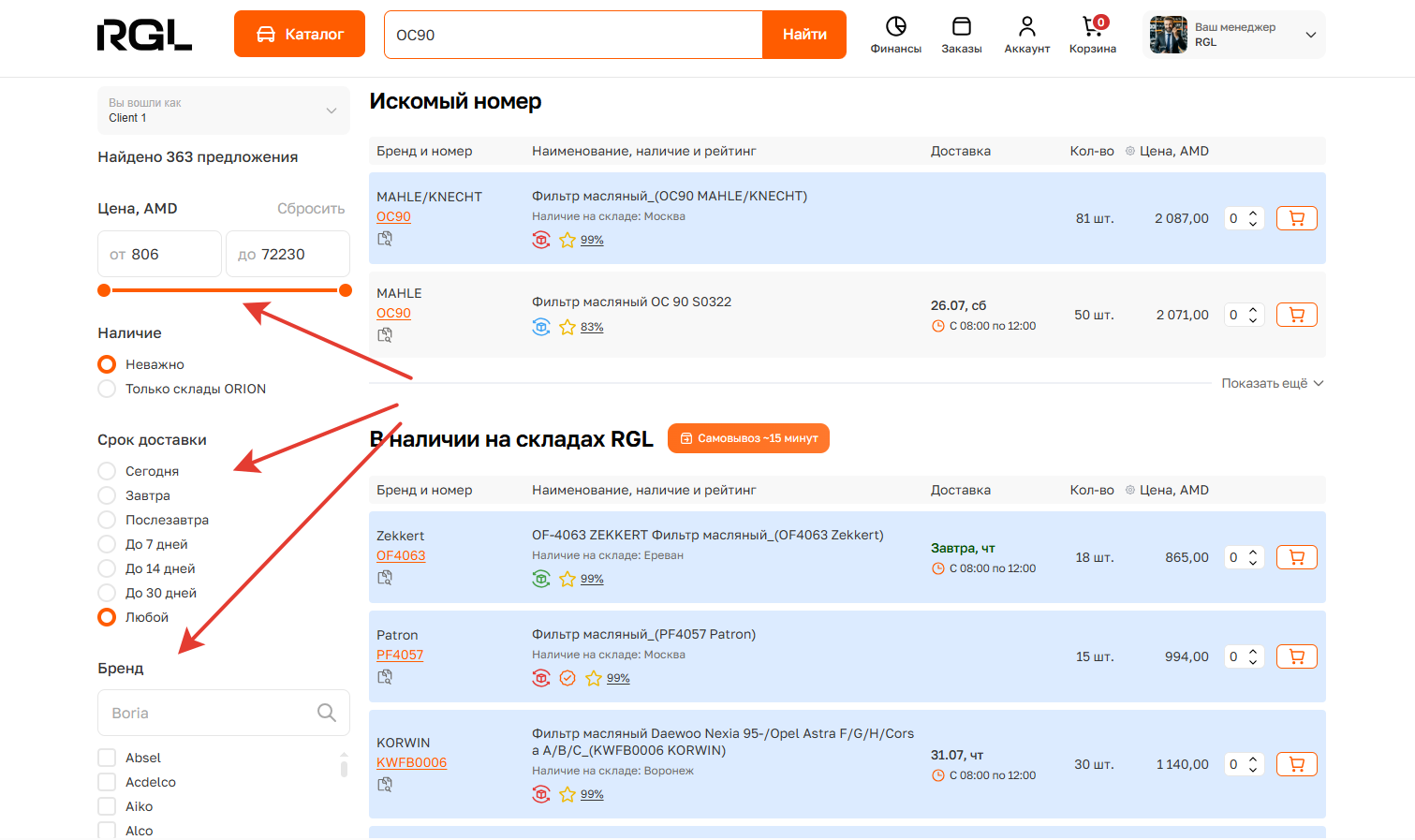Open 99% rating link in Patron row

[x=618, y=678]
